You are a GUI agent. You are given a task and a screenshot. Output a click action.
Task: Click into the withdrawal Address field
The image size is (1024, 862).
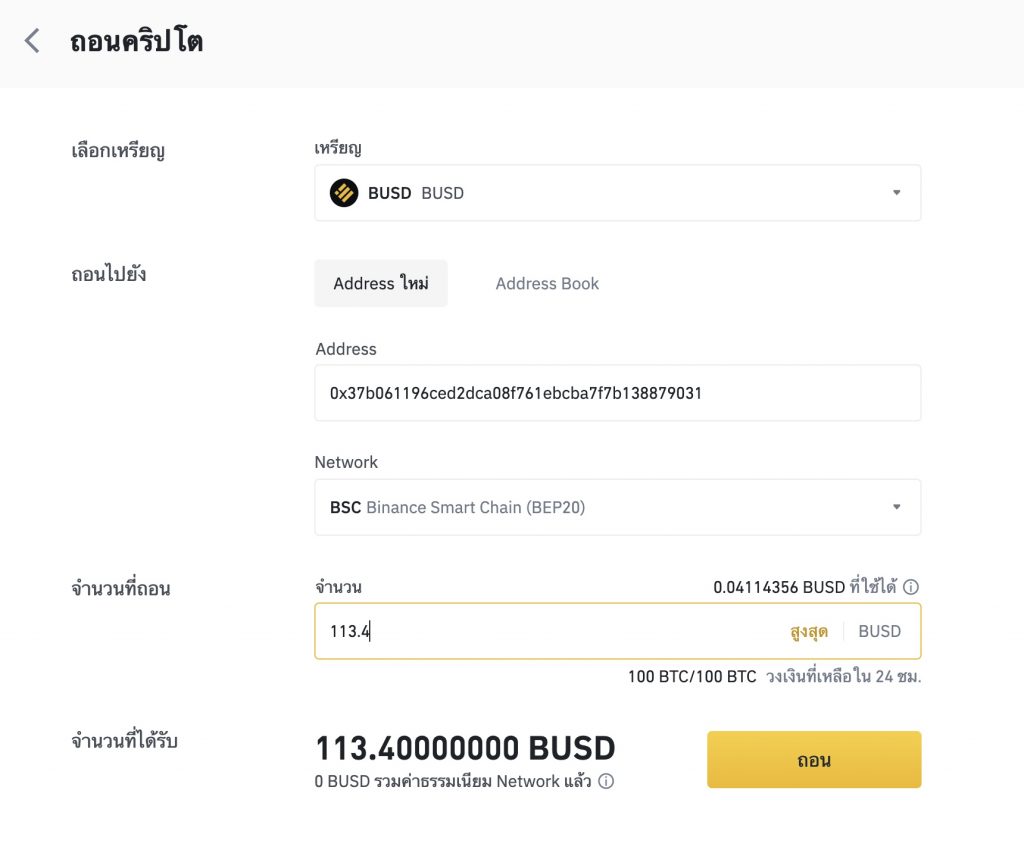(x=618, y=393)
